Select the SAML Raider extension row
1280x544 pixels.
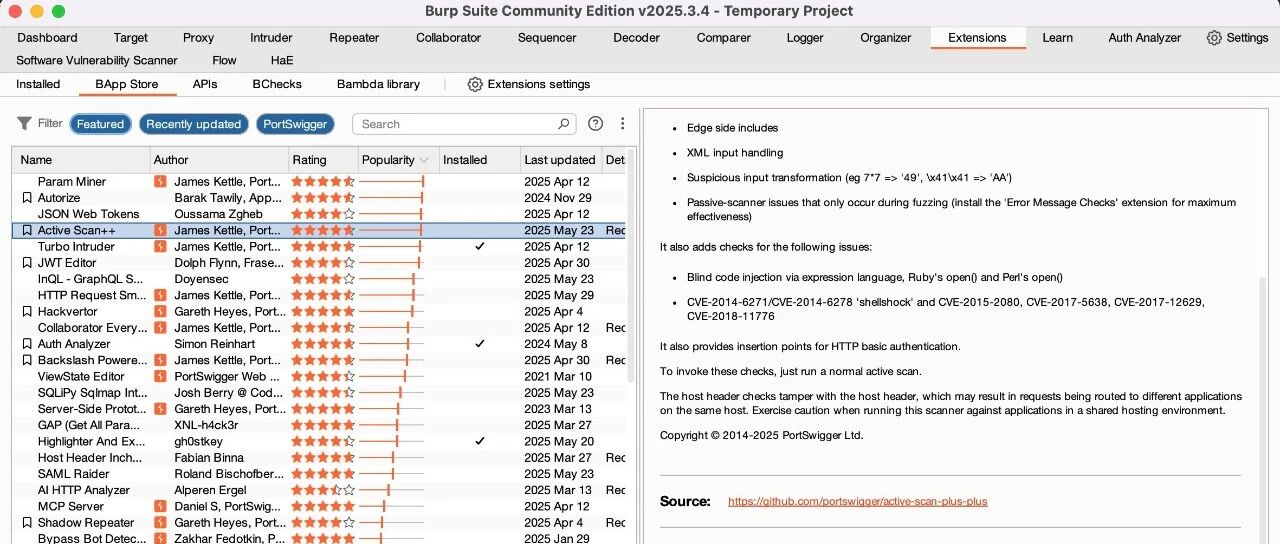point(320,474)
